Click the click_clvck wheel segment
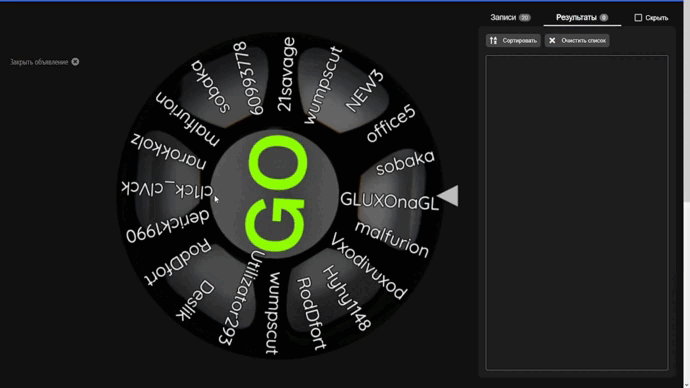Screen dimensions: 690x388 [x=167, y=189]
